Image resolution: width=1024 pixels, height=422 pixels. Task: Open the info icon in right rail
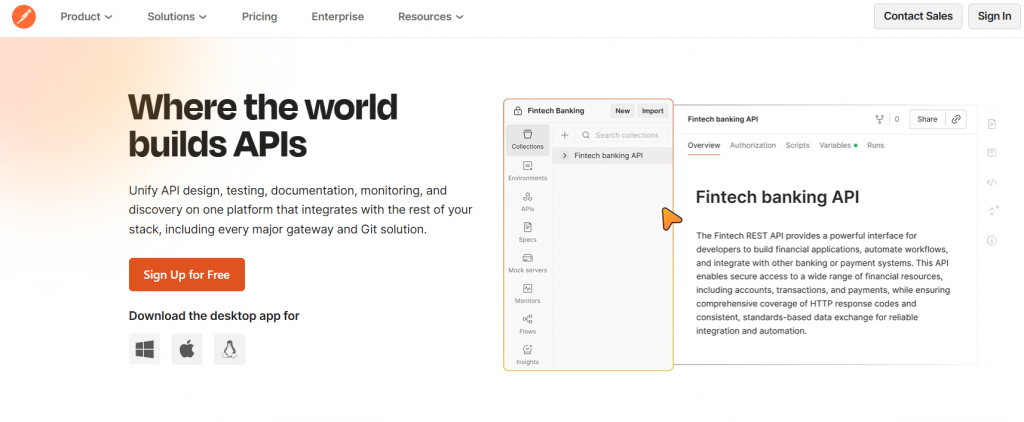pos(991,240)
